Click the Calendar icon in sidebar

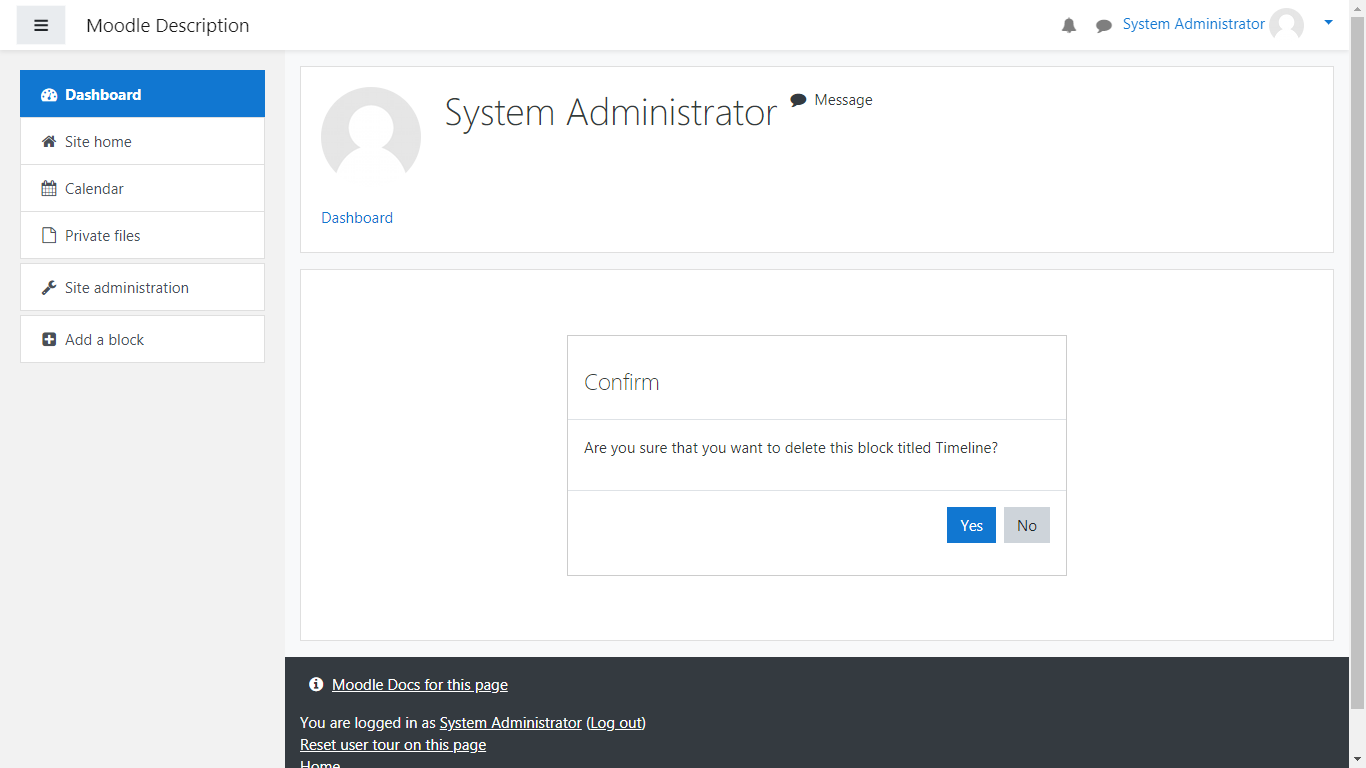(x=49, y=189)
